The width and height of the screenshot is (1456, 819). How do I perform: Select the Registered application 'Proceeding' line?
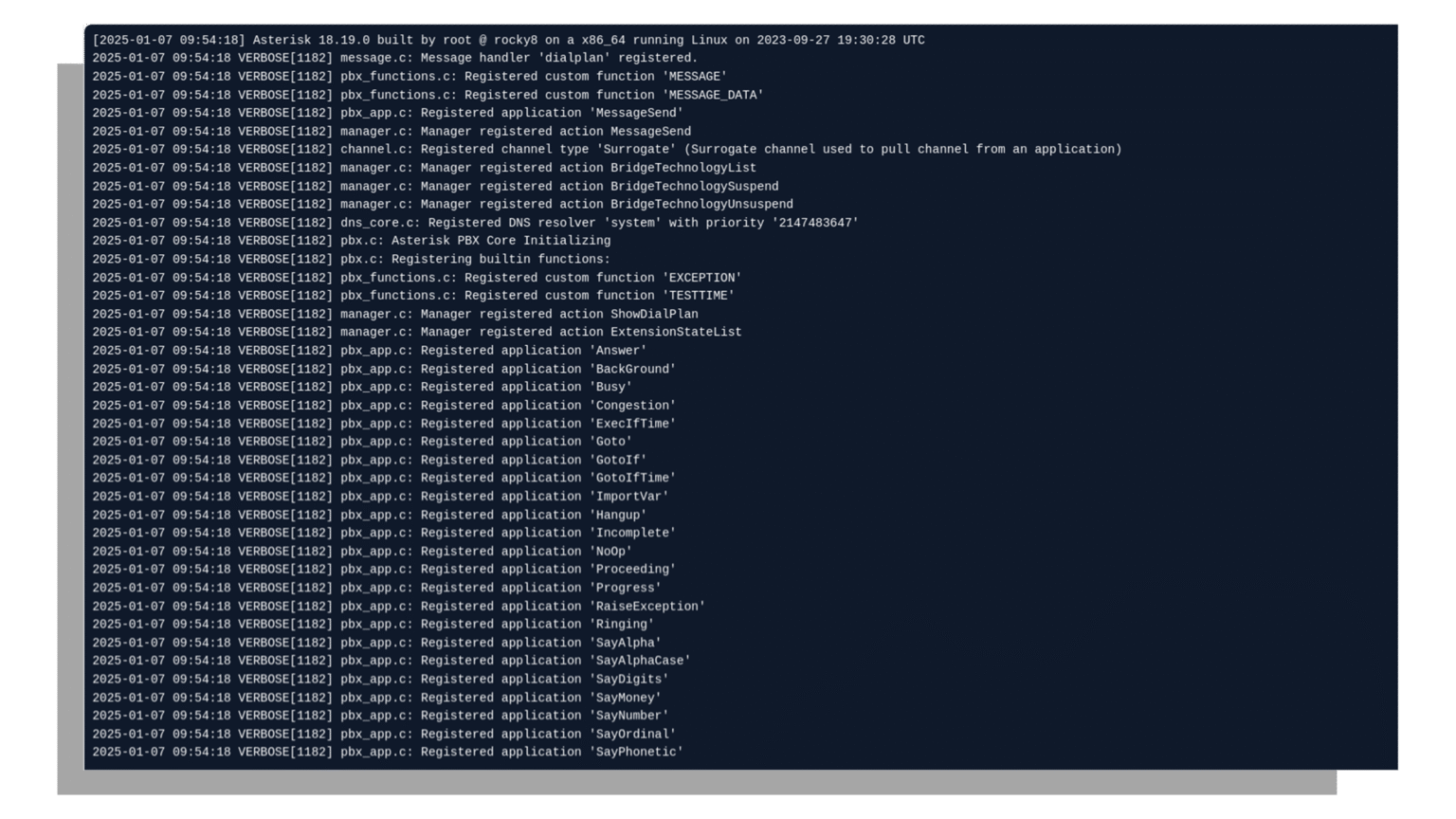click(384, 570)
